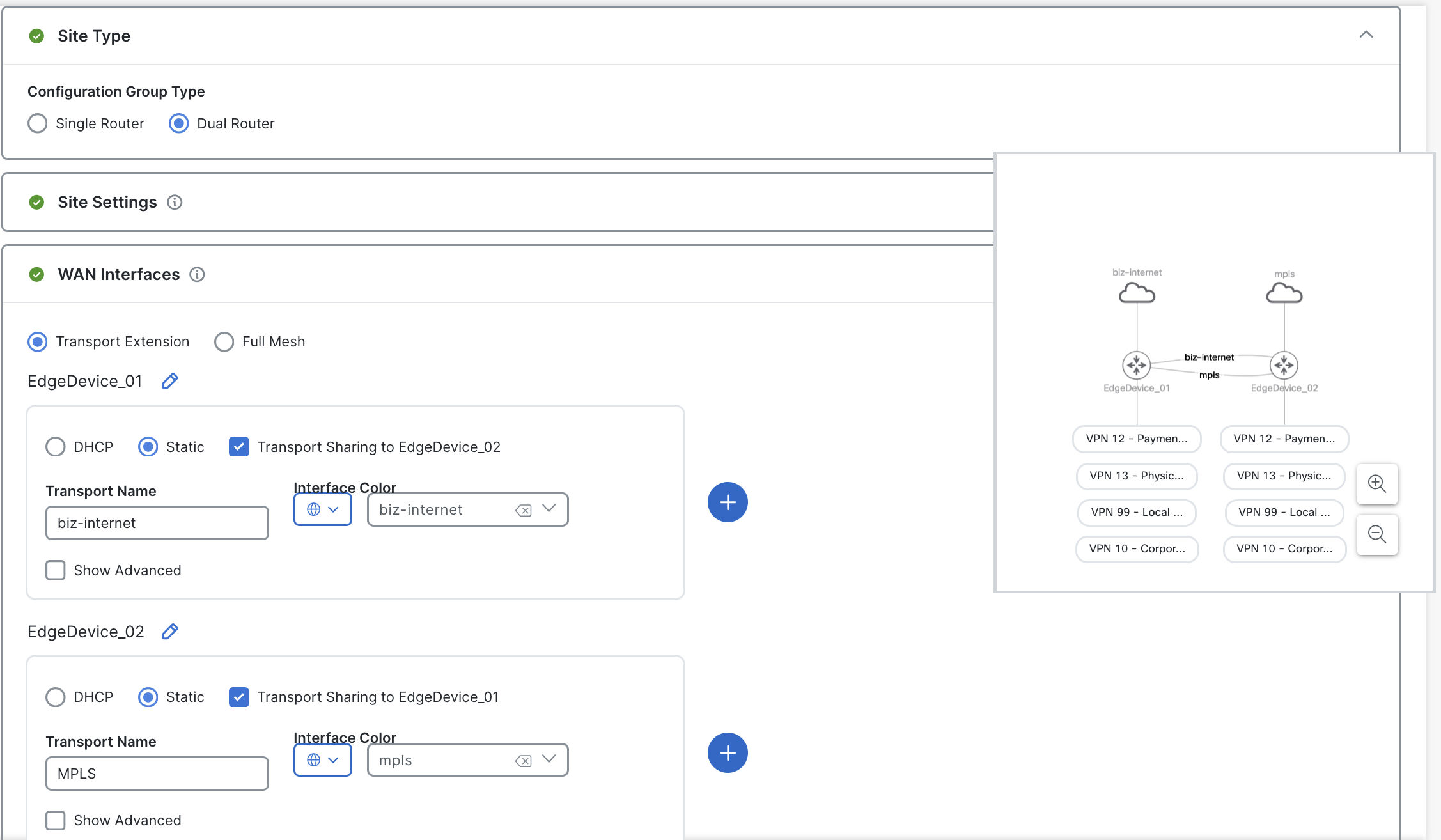Uncheck Transport Sharing to EdgeDevice_02

(238, 447)
